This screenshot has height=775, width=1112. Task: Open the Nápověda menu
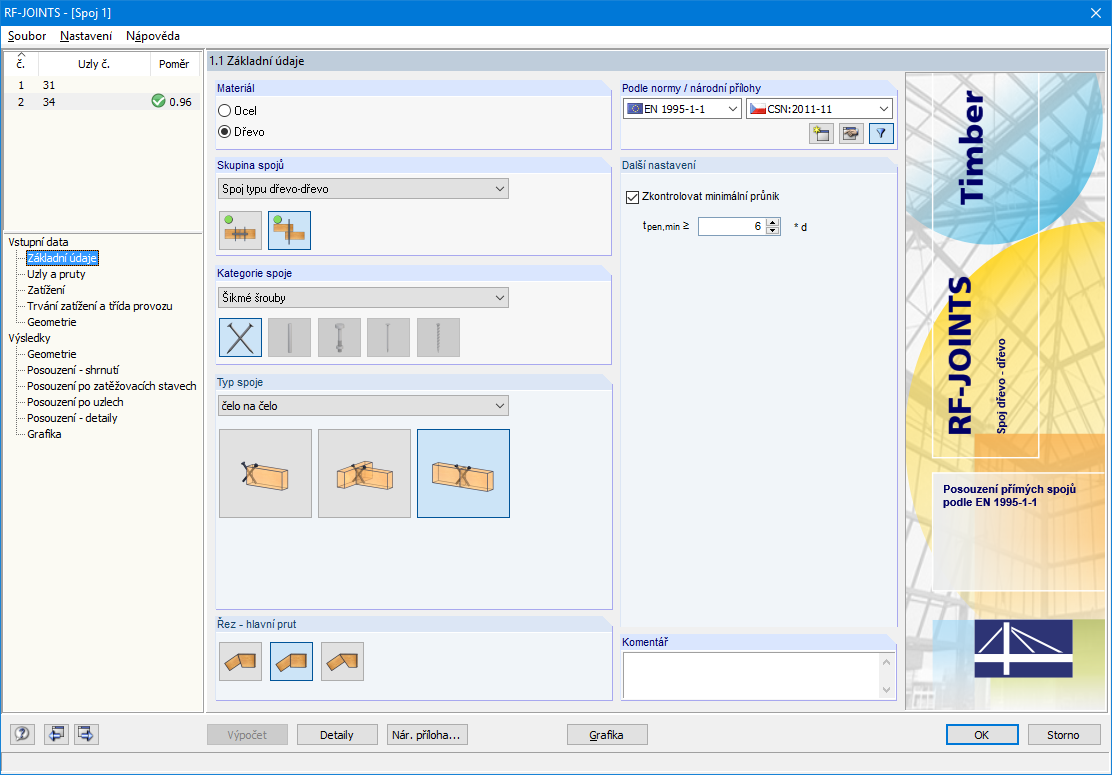[152, 36]
